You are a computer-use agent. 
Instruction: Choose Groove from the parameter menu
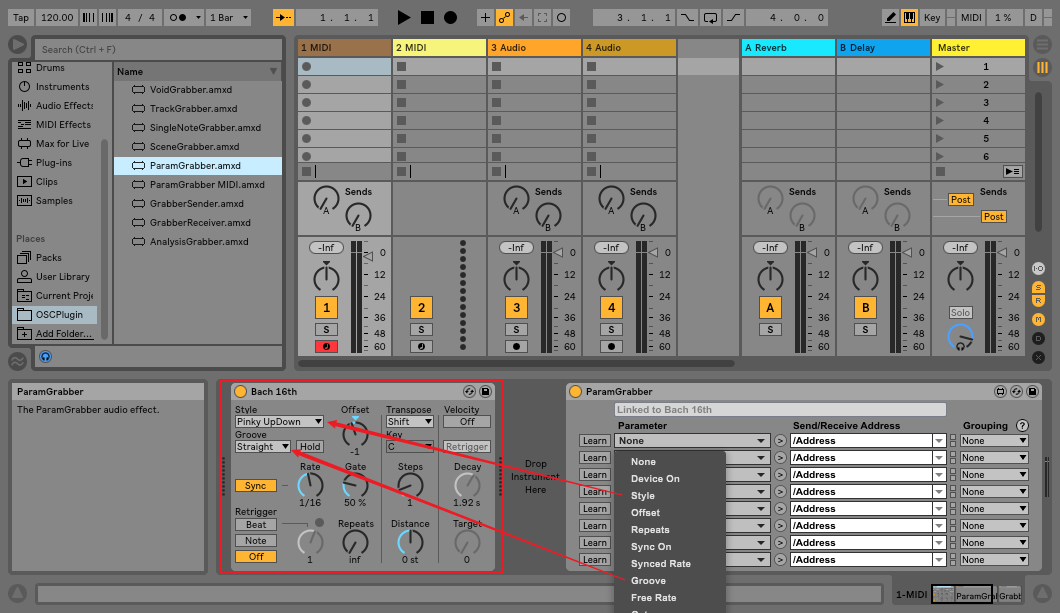point(648,581)
